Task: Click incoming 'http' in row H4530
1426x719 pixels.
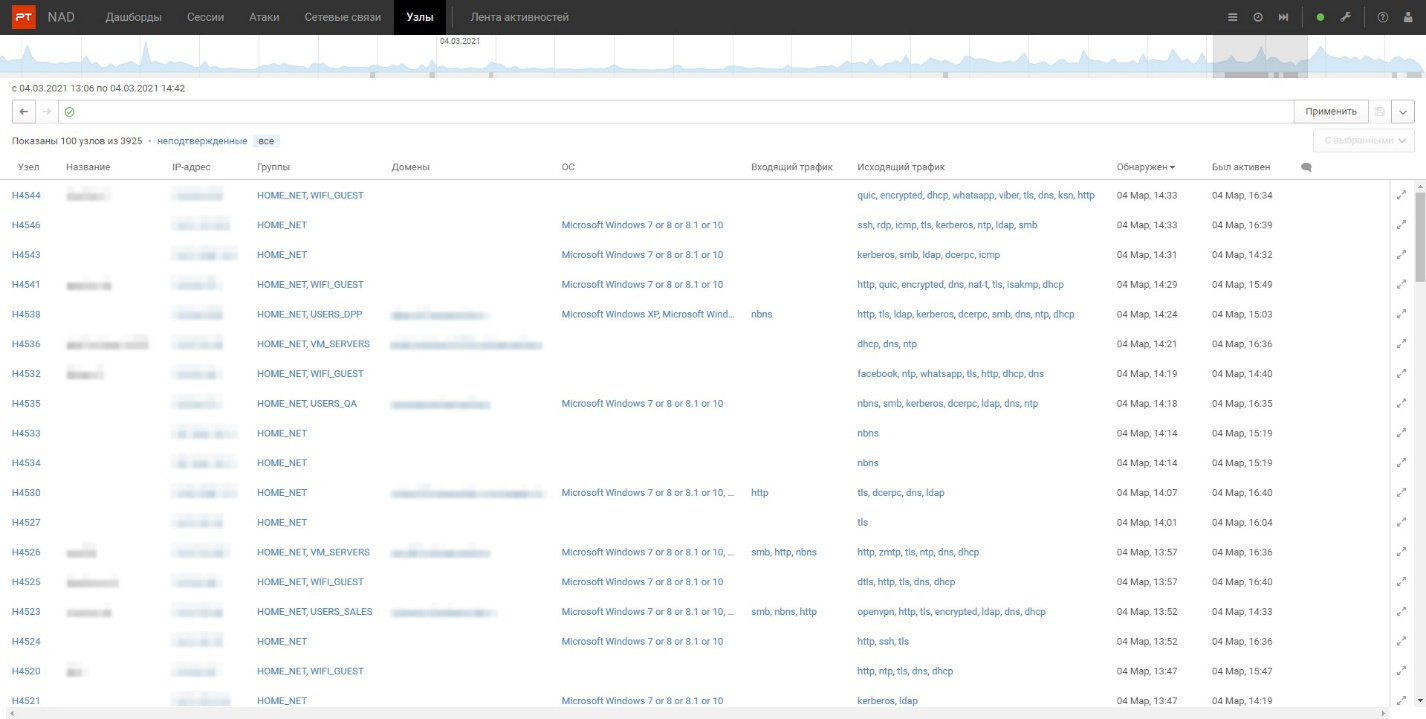Action: [759, 493]
